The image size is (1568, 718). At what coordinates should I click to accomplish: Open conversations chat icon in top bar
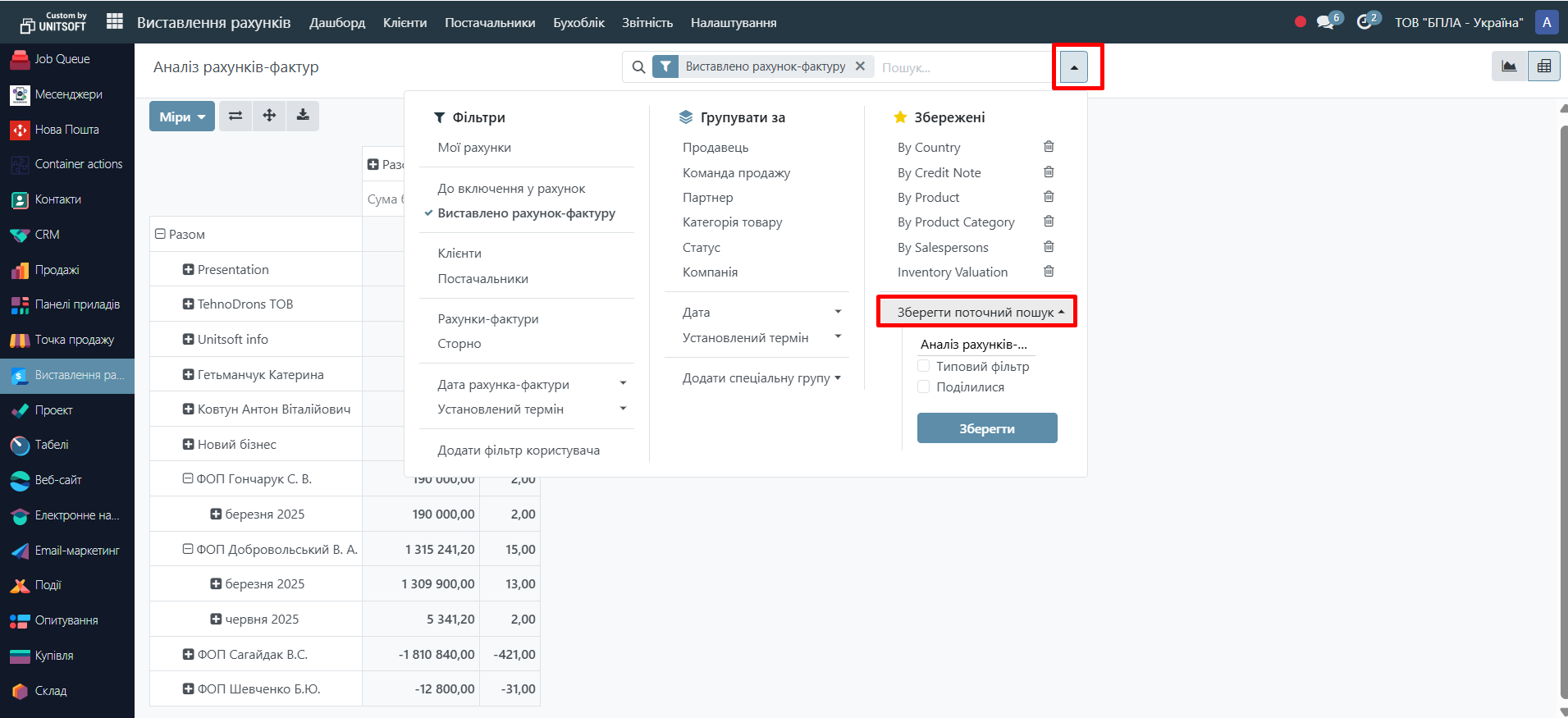pyautogui.click(x=1325, y=22)
